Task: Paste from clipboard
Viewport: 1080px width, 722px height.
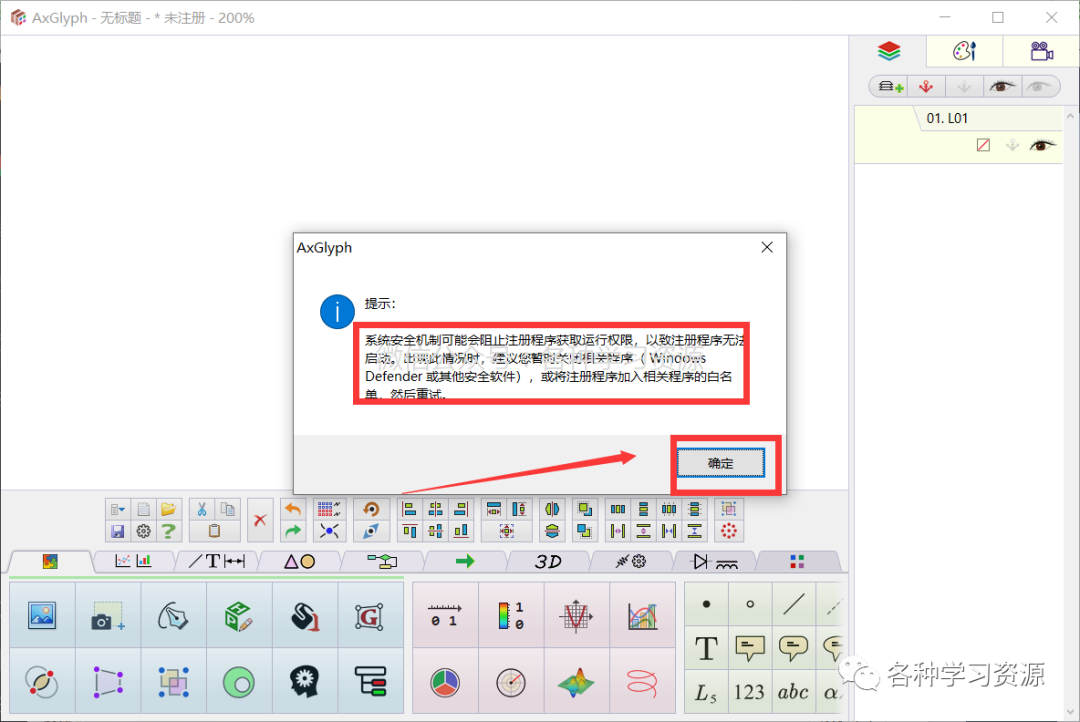Action: coord(214,531)
